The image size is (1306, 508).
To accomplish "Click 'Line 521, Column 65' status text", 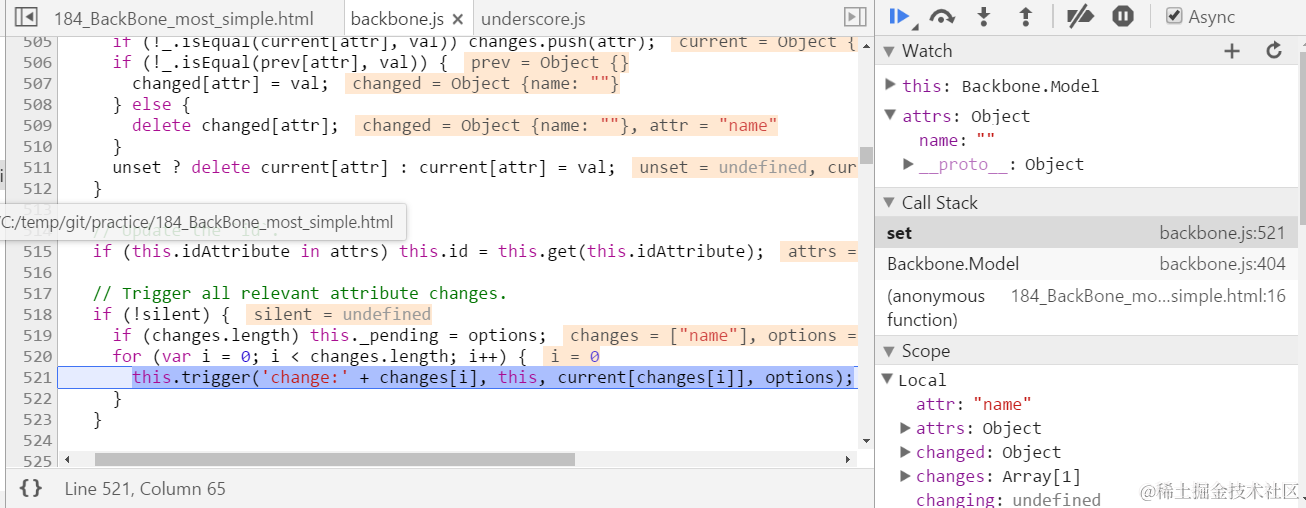I will (x=145, y=489).
